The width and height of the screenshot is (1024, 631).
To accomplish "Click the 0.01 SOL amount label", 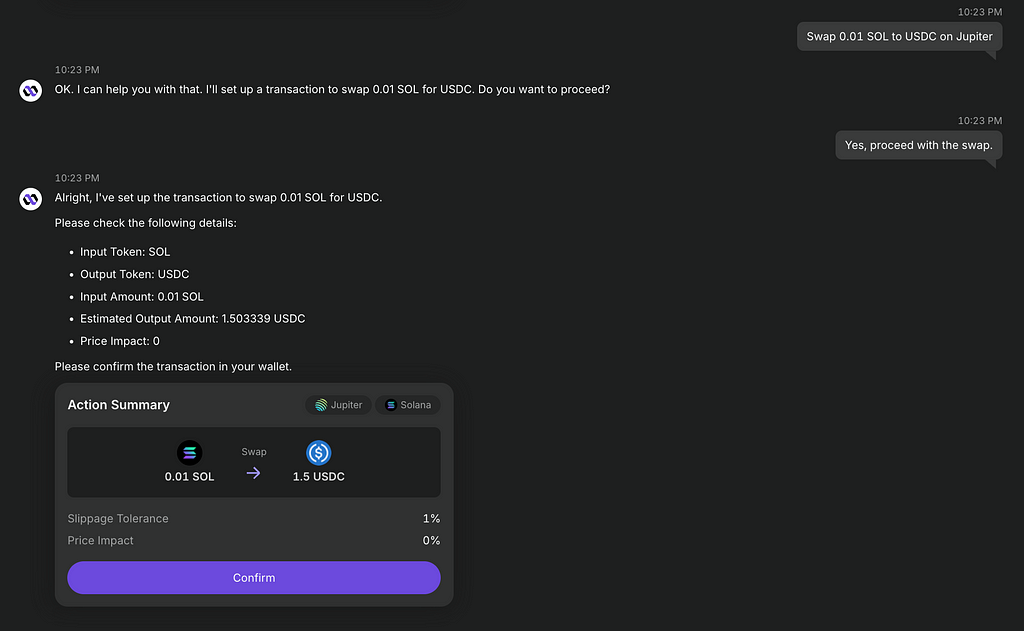I will tap(189, 477).
